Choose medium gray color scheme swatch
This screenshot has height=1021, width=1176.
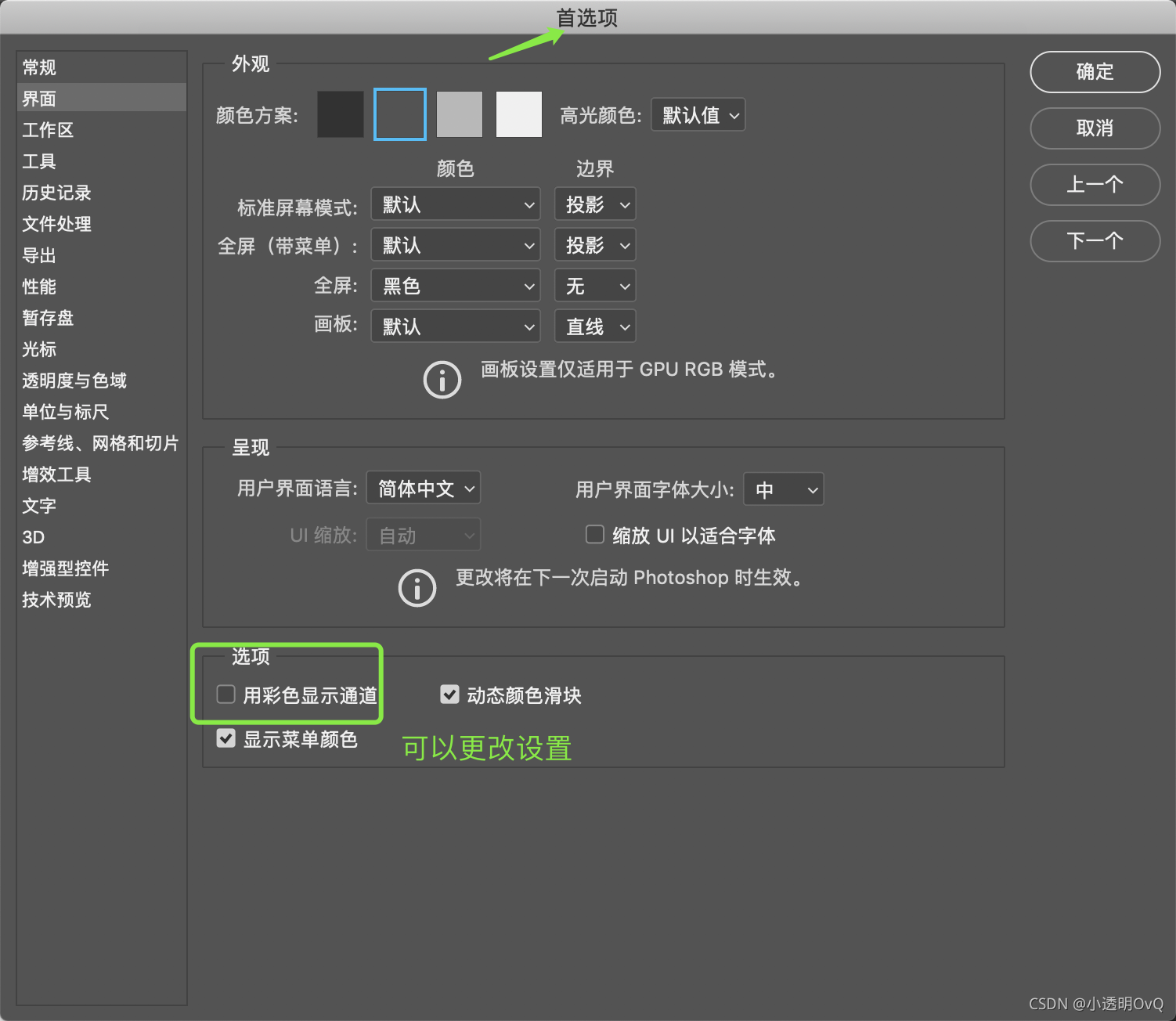pos(460,114)
